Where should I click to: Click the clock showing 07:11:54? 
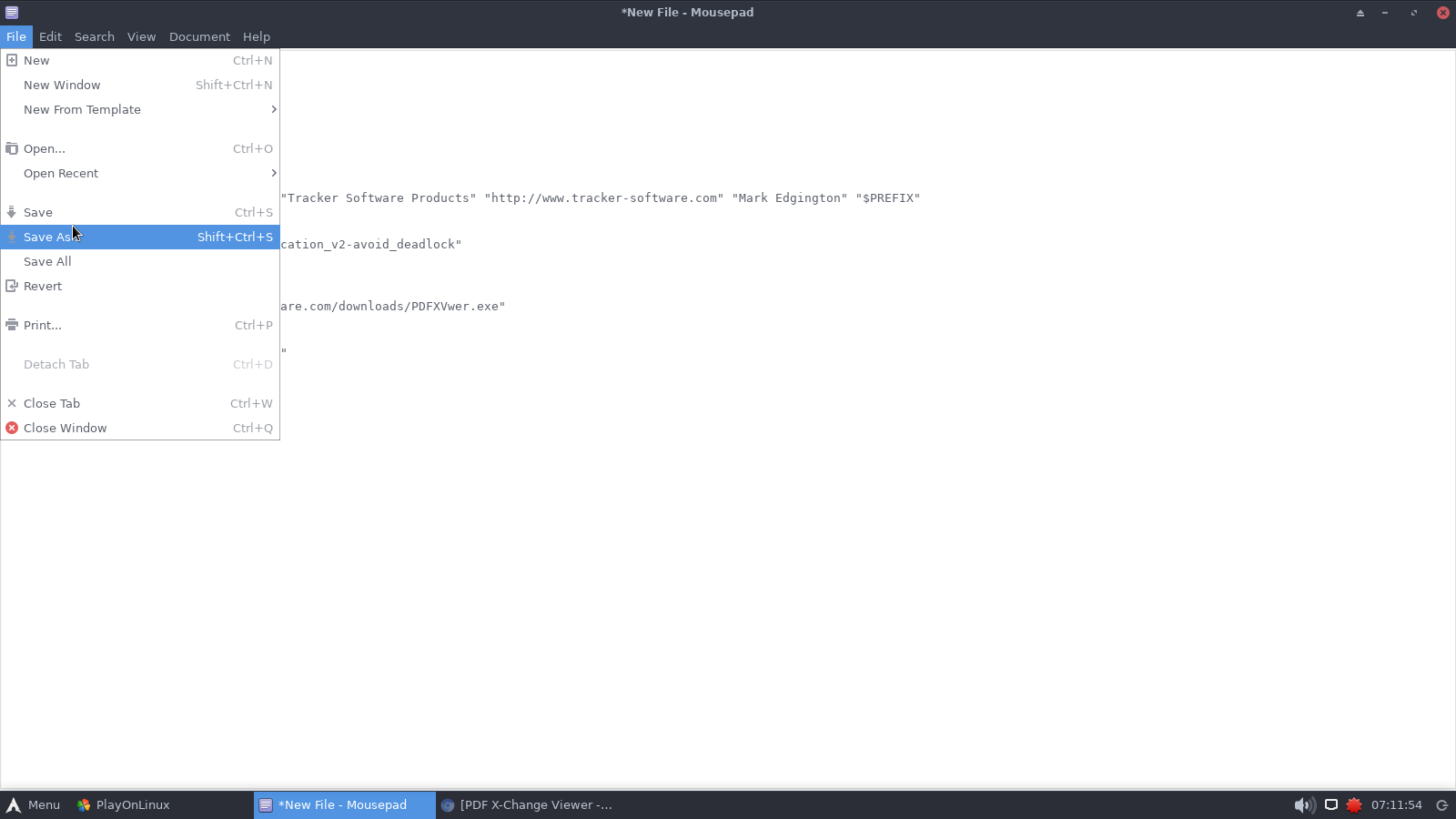1396,804
